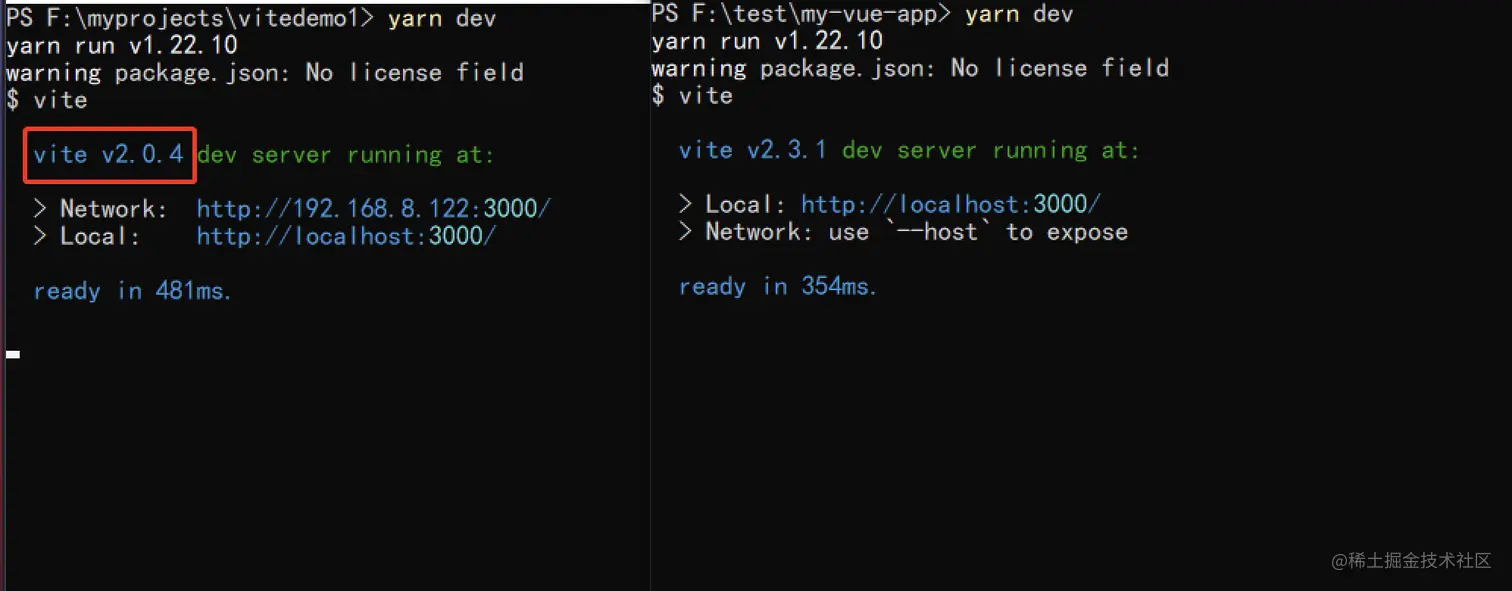Click the 'vite v2.3.1' version text

coord(753,150)
